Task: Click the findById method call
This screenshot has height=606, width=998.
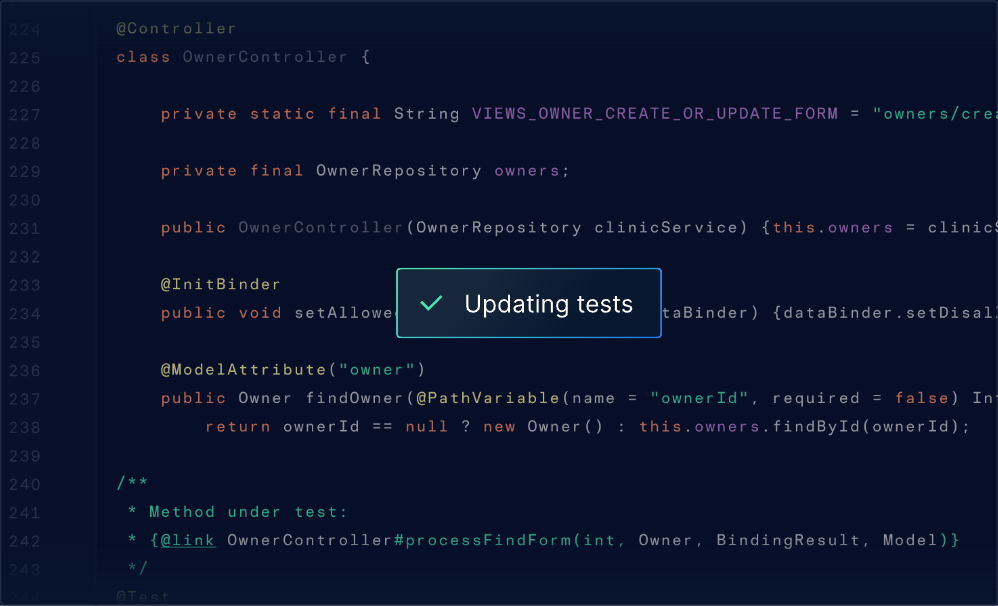Action: (815, 426)
